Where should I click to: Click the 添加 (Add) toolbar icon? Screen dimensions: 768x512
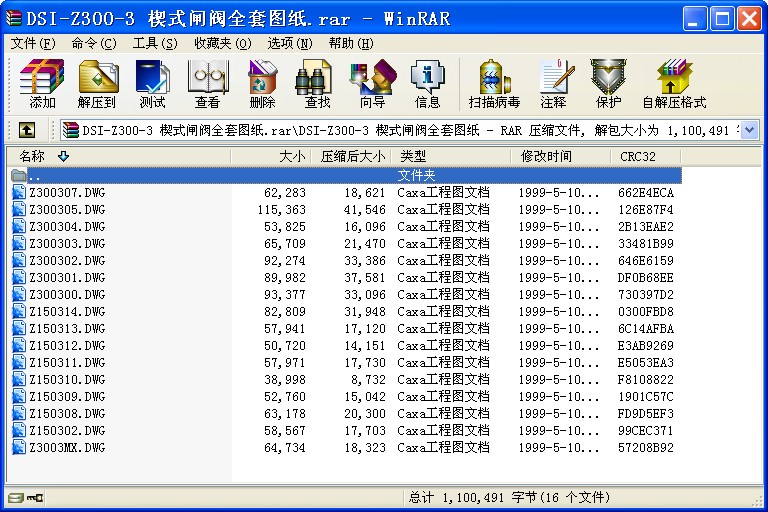point(42,83)
